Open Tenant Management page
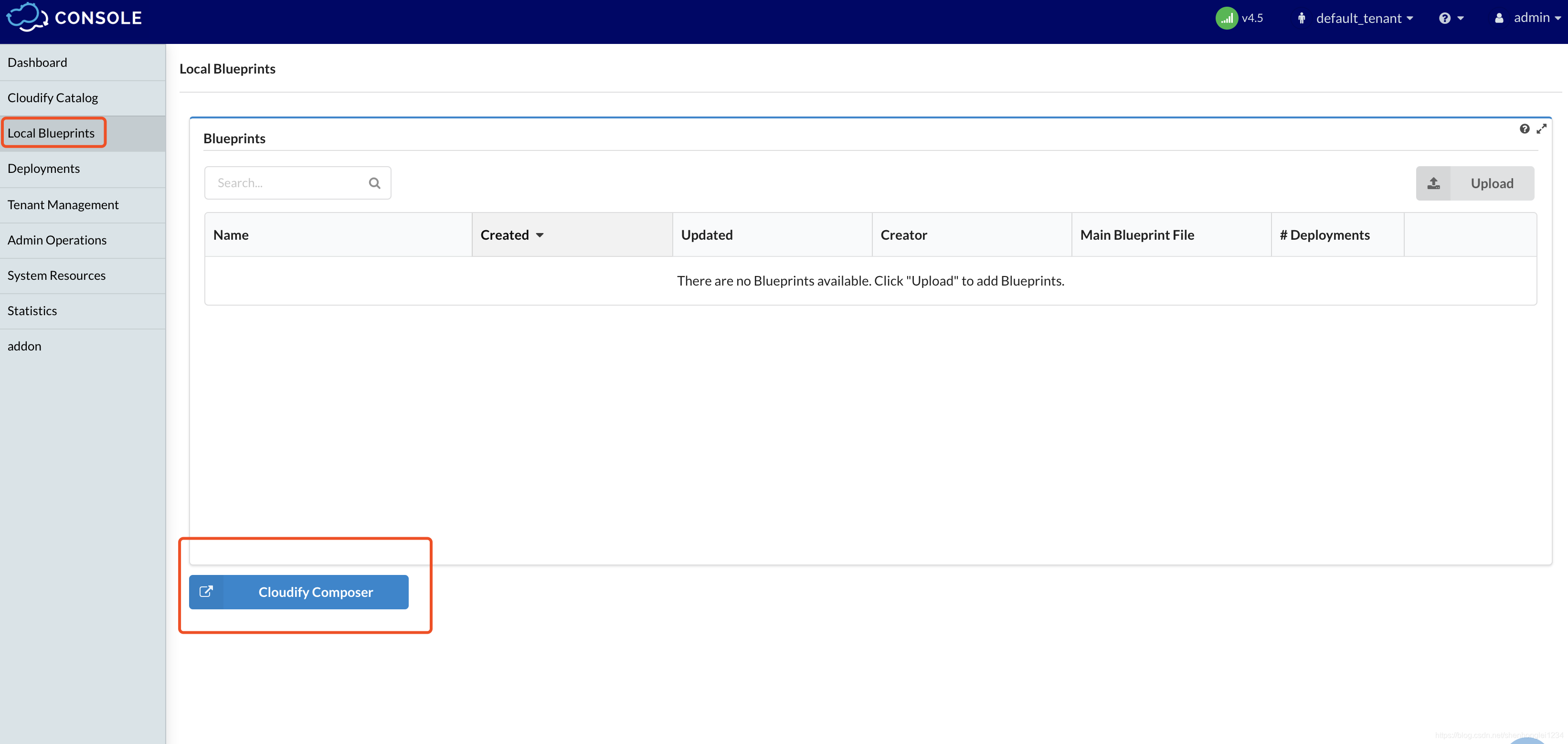This screenshot has width=1568, height=744. coord(83,205)
